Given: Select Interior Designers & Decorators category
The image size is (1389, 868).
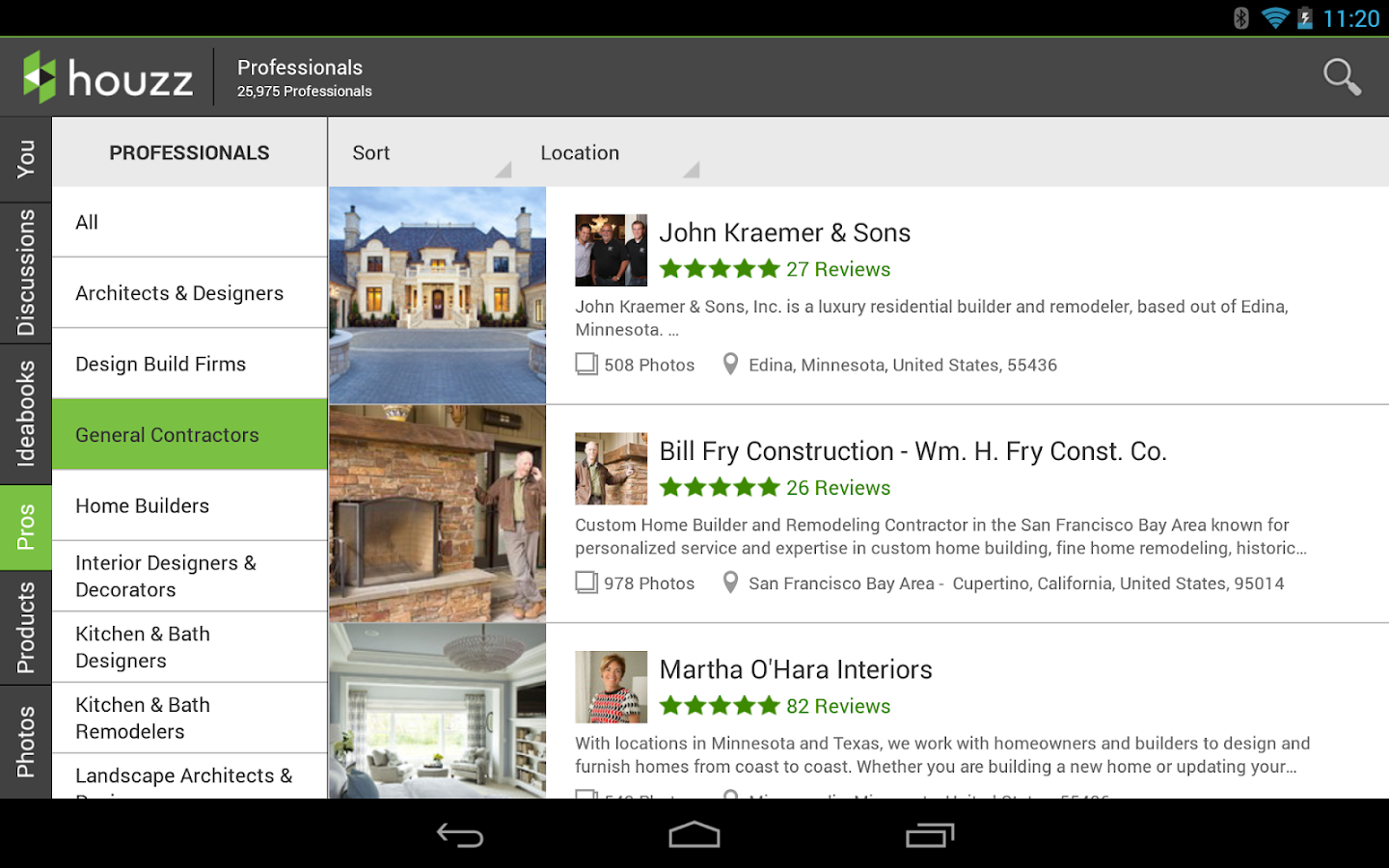Looking at the screenshot, I should click(x=190, y=577).
